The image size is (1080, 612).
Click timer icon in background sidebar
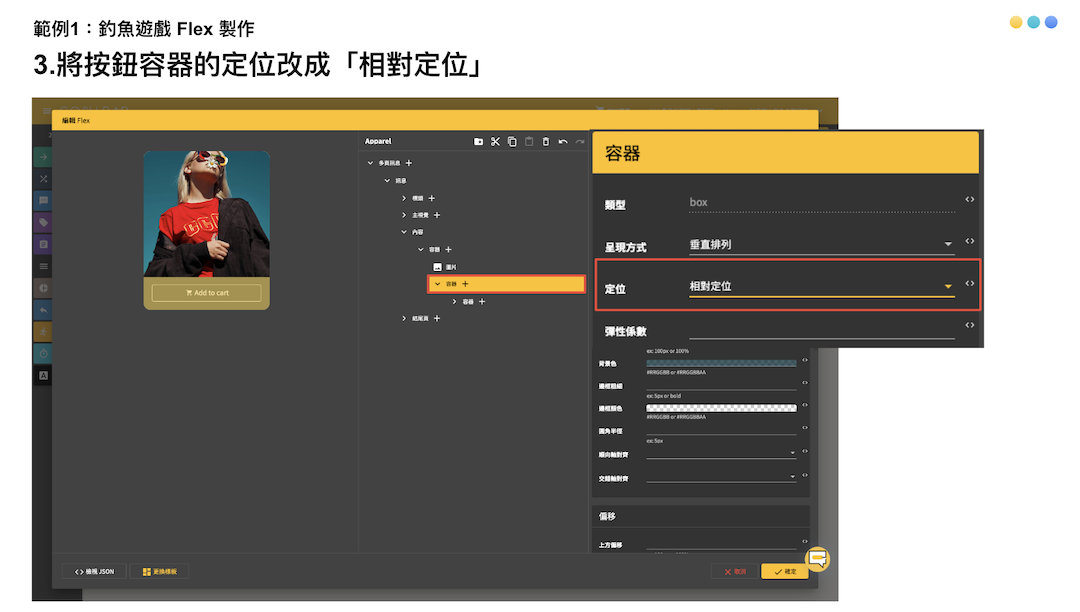coord(43,354)
